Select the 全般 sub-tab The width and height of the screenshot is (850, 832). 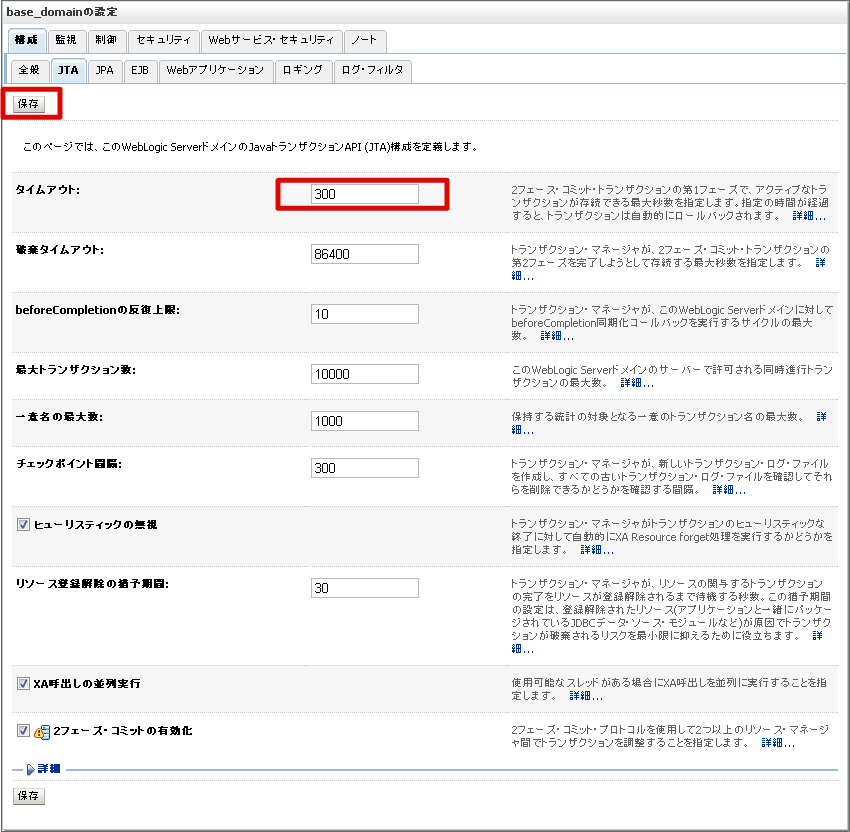click(29, 70)
